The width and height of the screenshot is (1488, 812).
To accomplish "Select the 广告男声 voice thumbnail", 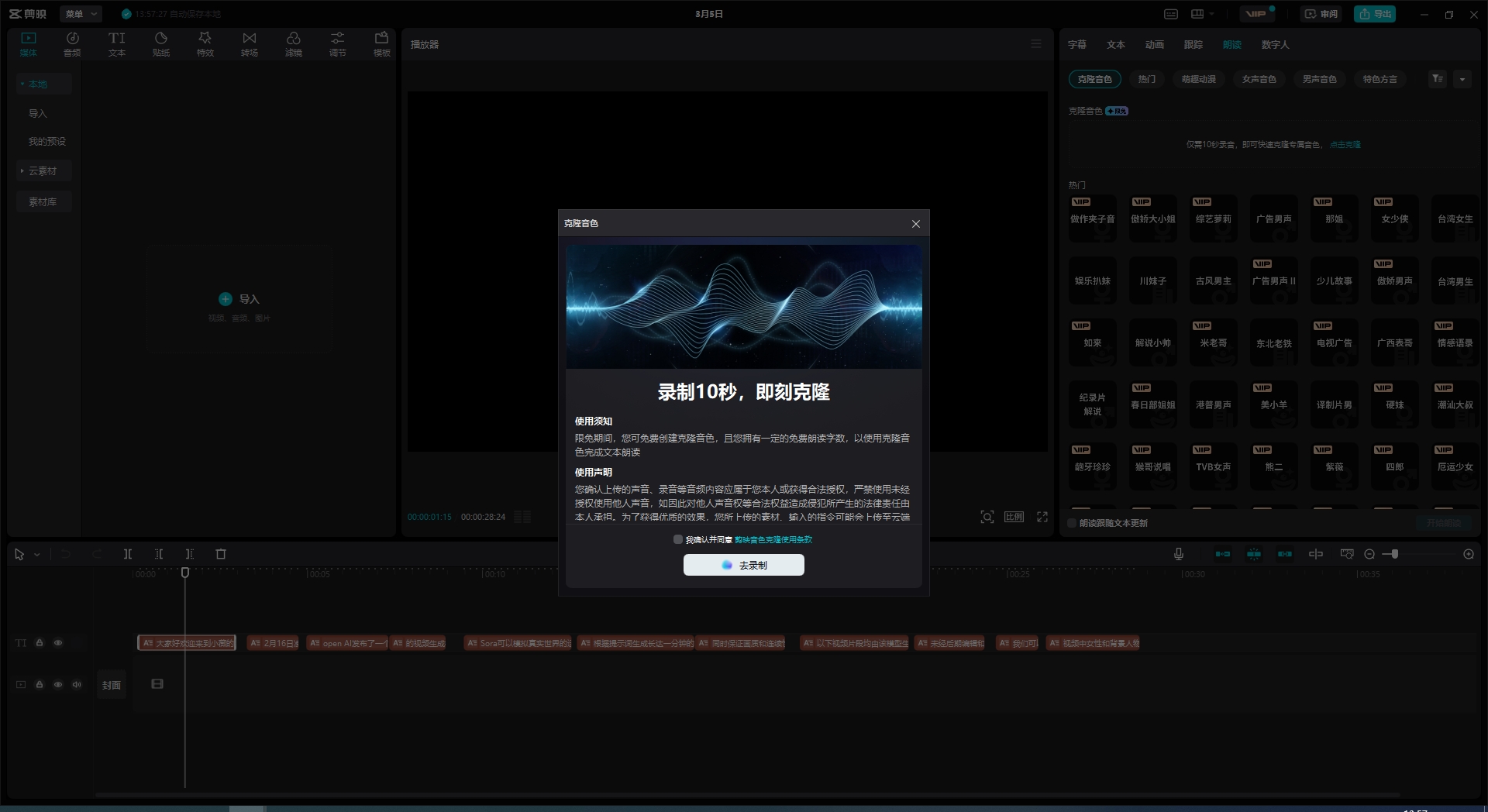I will click(x=1274, y=219).
